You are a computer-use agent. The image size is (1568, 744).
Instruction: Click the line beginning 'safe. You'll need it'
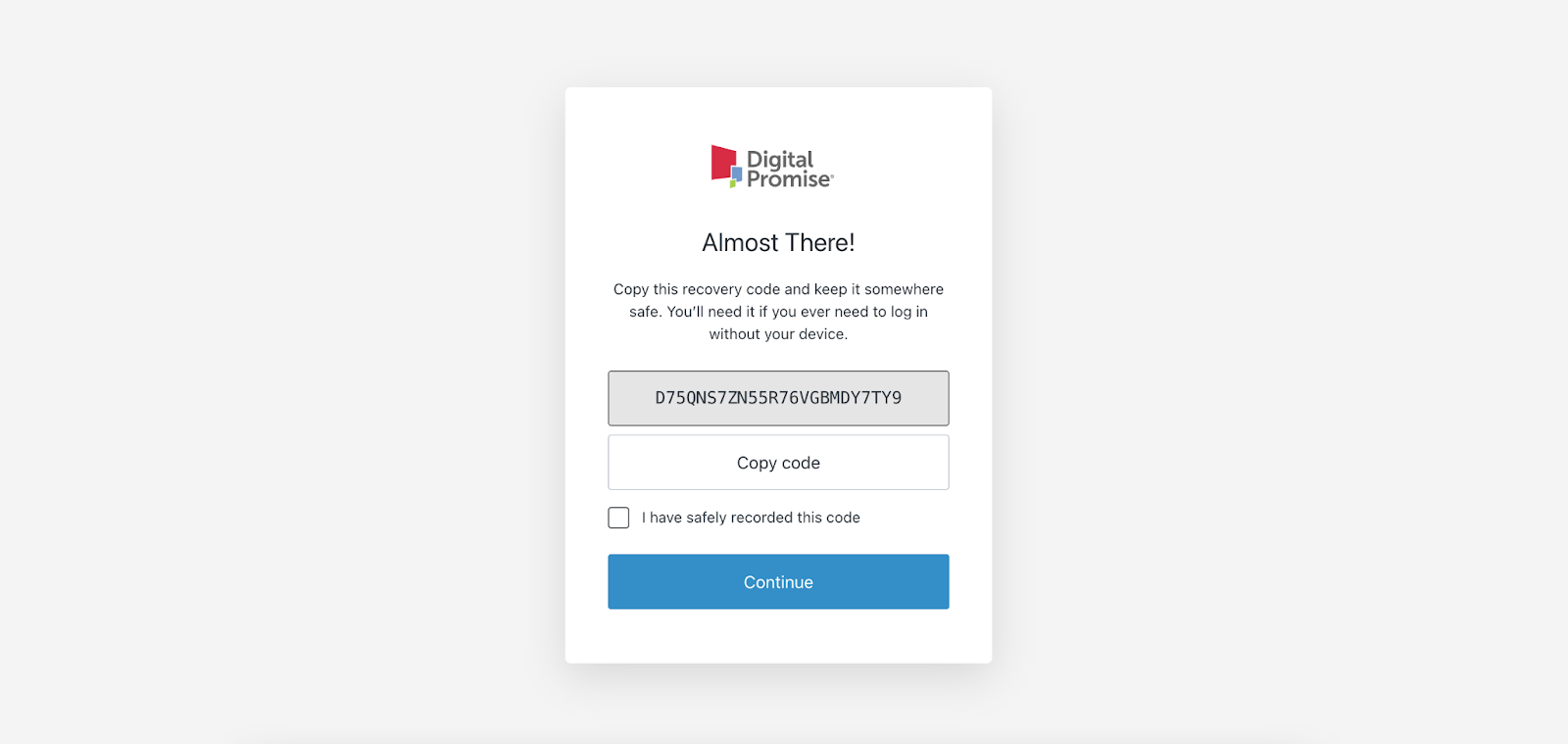[778, 312]
